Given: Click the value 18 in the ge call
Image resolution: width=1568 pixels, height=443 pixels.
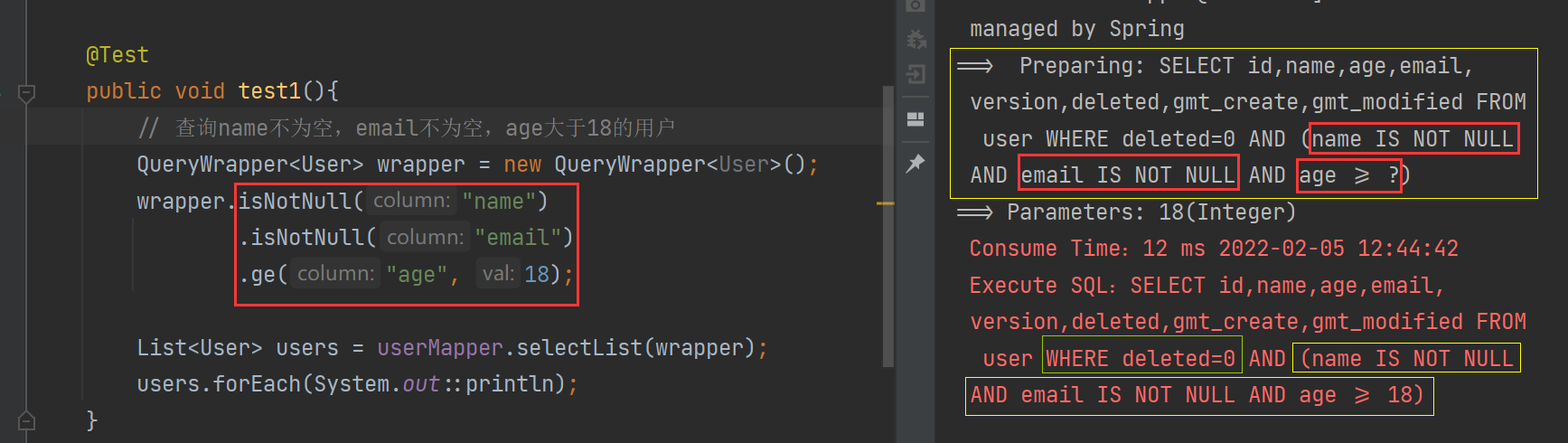Looking at the screenshot, I should click(537, 274).
